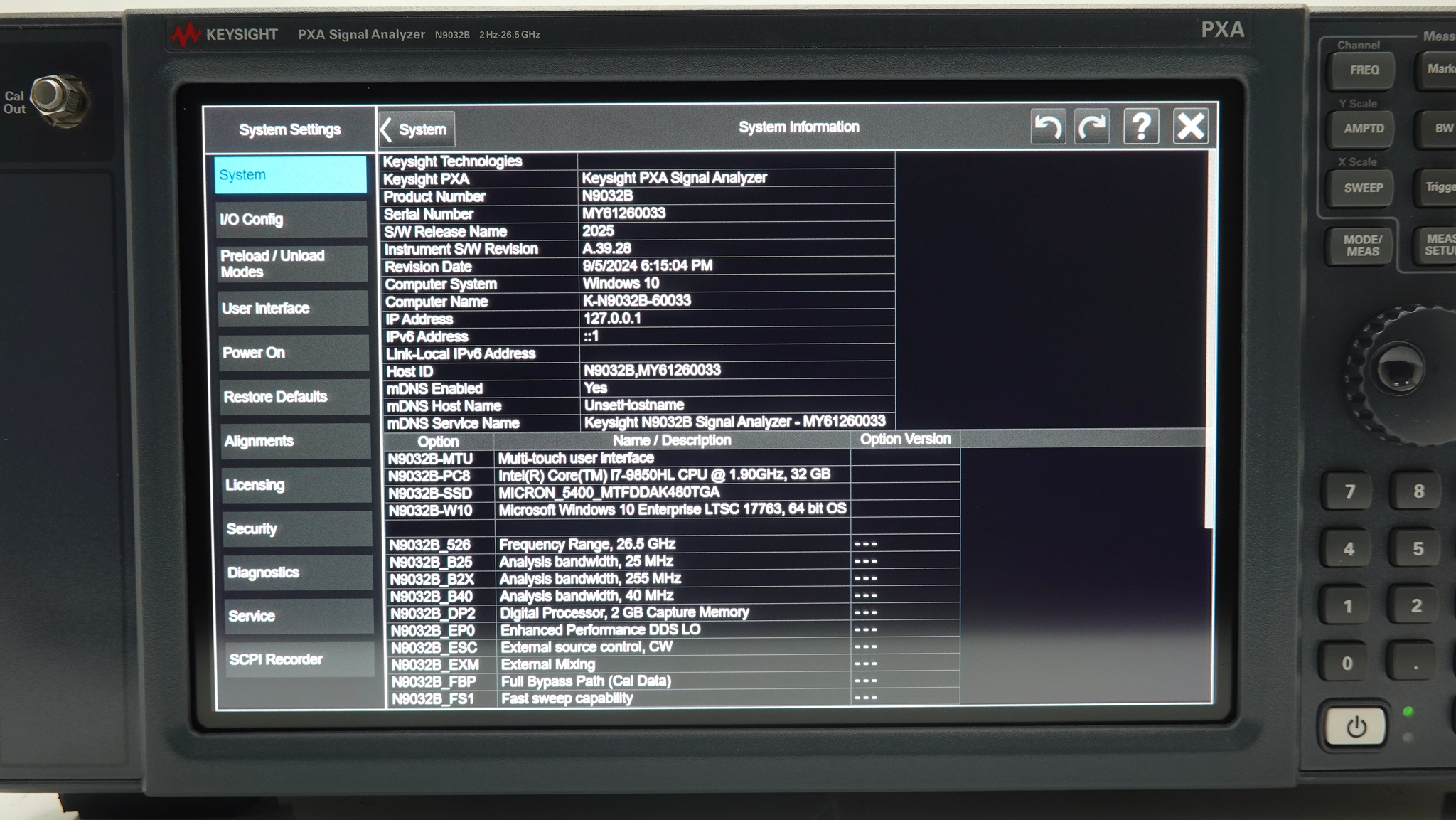Open the Power On settings tab
The height and width of the screenshot is (820, 1456).
294,353
